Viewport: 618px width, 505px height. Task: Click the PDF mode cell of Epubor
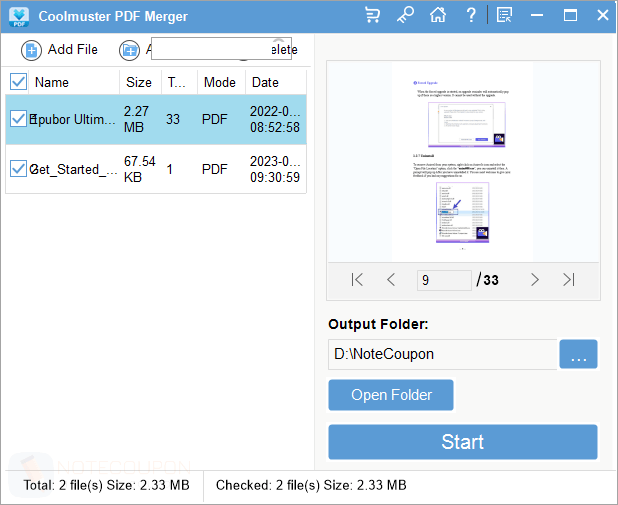(x=214, y=119)
